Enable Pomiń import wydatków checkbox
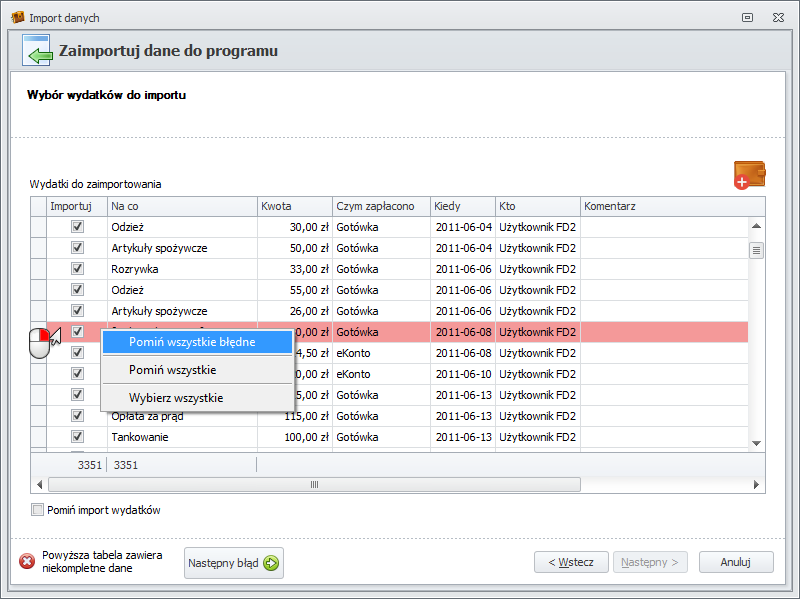 pyautogui.click(x=38, y=510)
